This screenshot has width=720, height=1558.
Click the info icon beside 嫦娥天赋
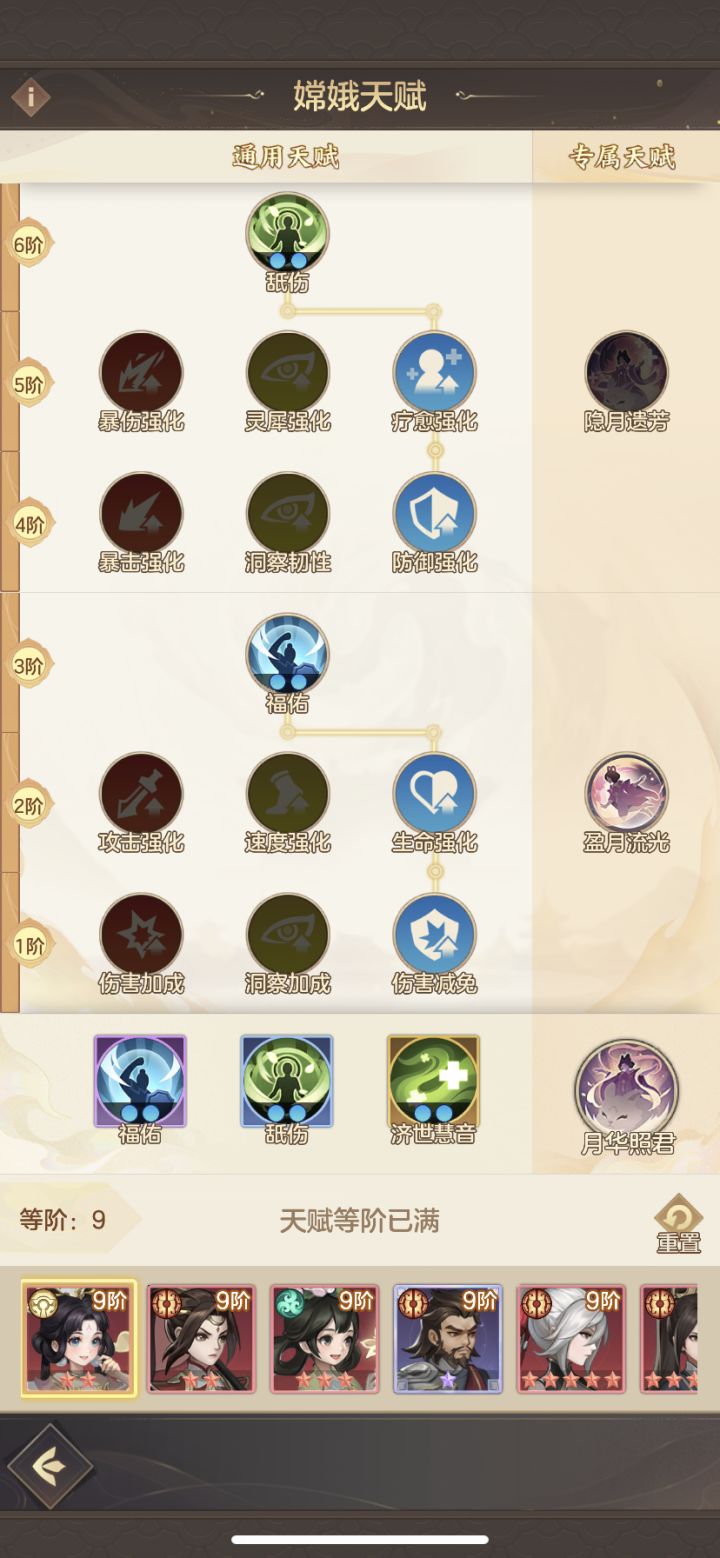point(31,97)
